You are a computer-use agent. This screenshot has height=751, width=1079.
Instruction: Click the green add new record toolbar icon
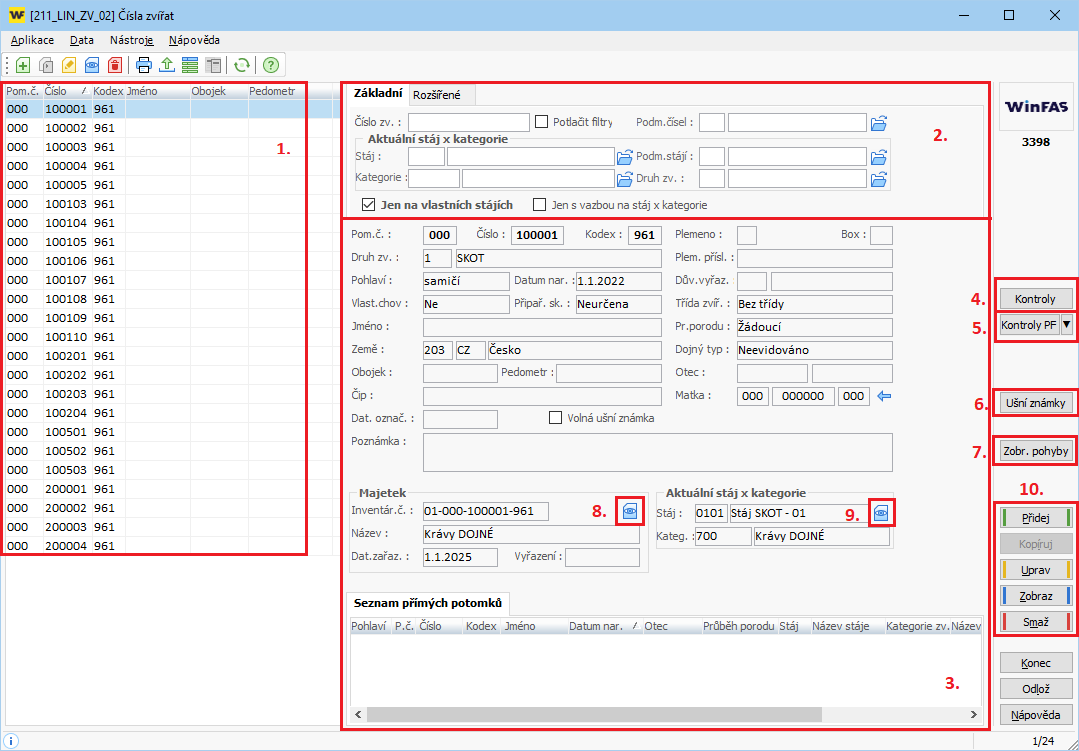pos(23,65)
